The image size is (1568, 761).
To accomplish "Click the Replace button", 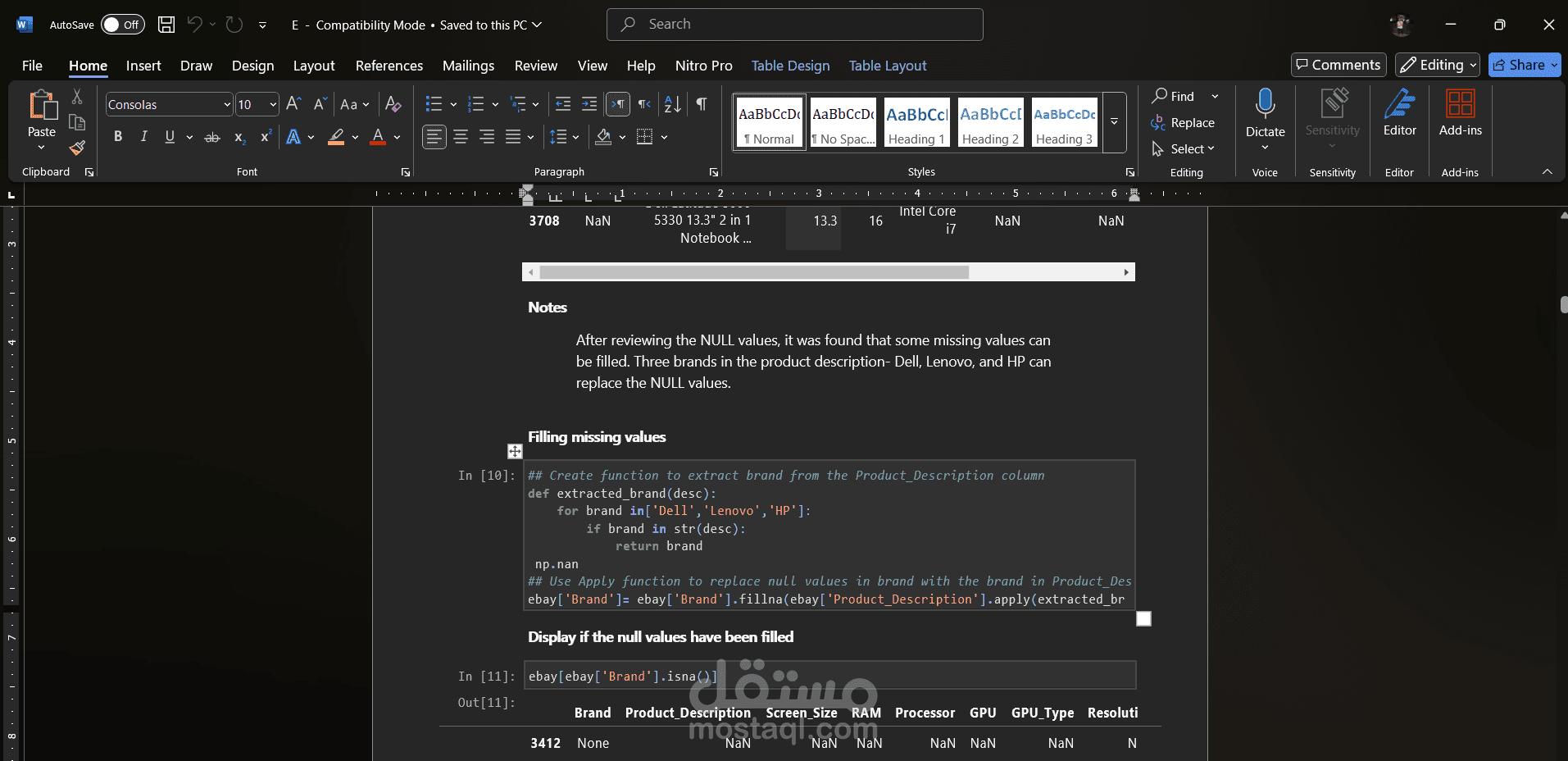I will coord(1183,122).
